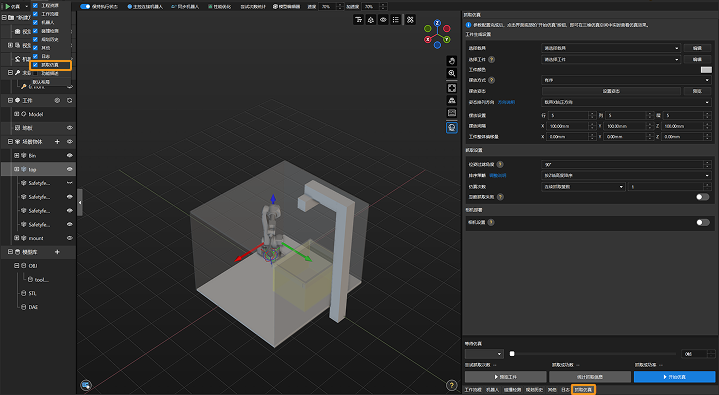
Task: Uncheck the highlighted 抓取仿真 checkbox in menu
Action: [x=35, y=65]
